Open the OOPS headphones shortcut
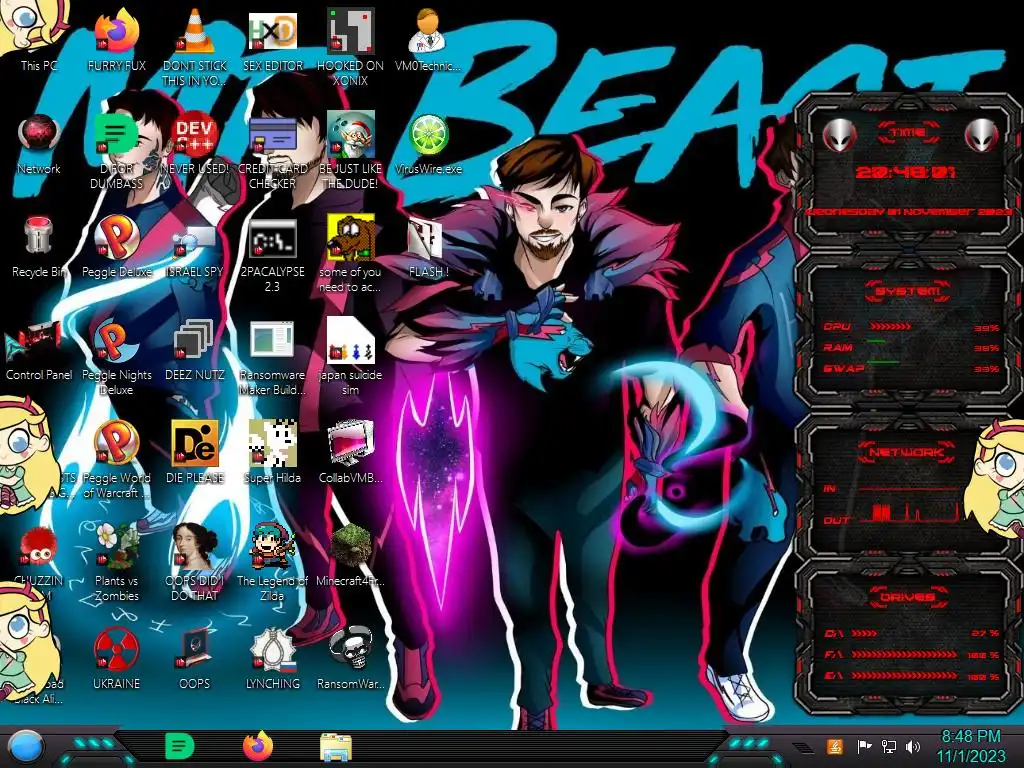The height and width of the screenshot is (768, 1024). (195, 658)
